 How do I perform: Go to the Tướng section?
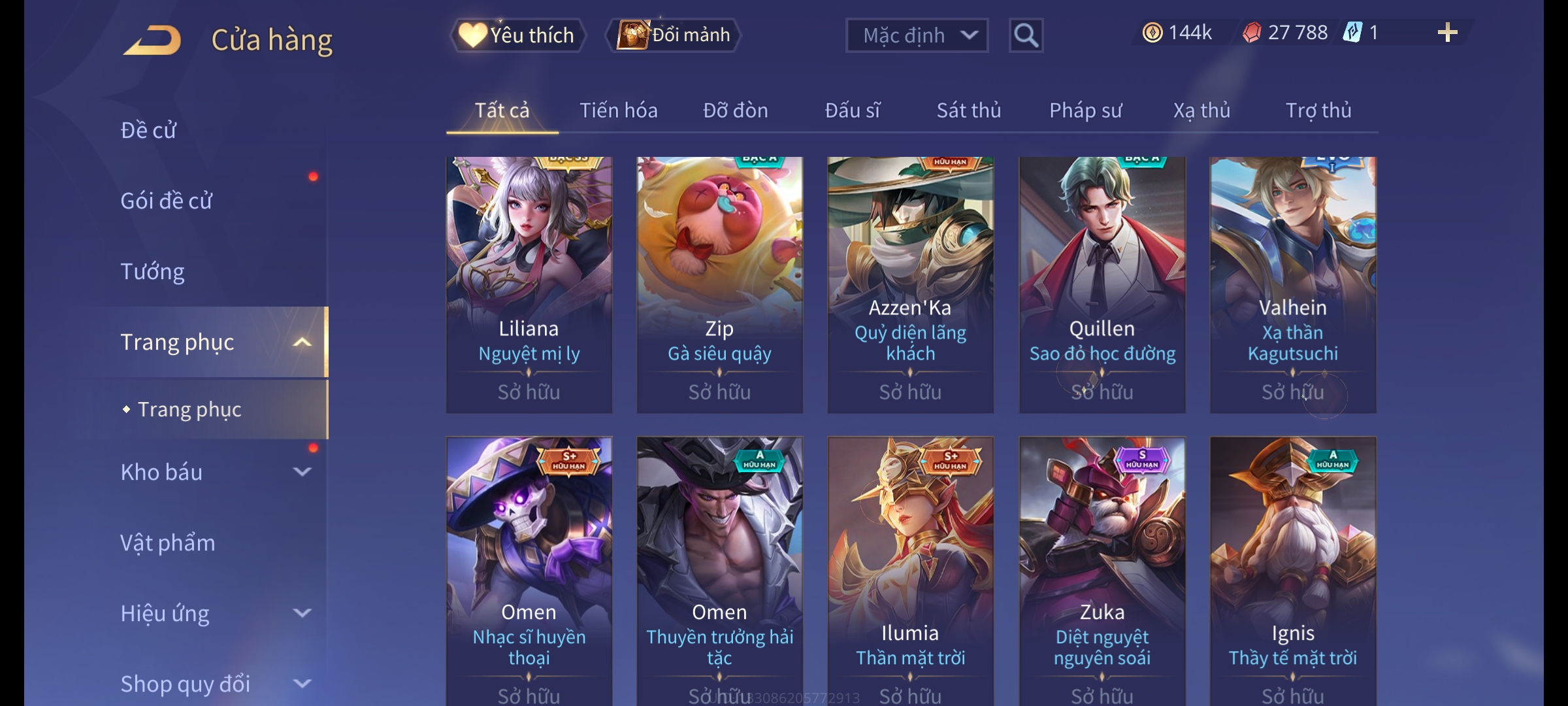coord(152,271)
